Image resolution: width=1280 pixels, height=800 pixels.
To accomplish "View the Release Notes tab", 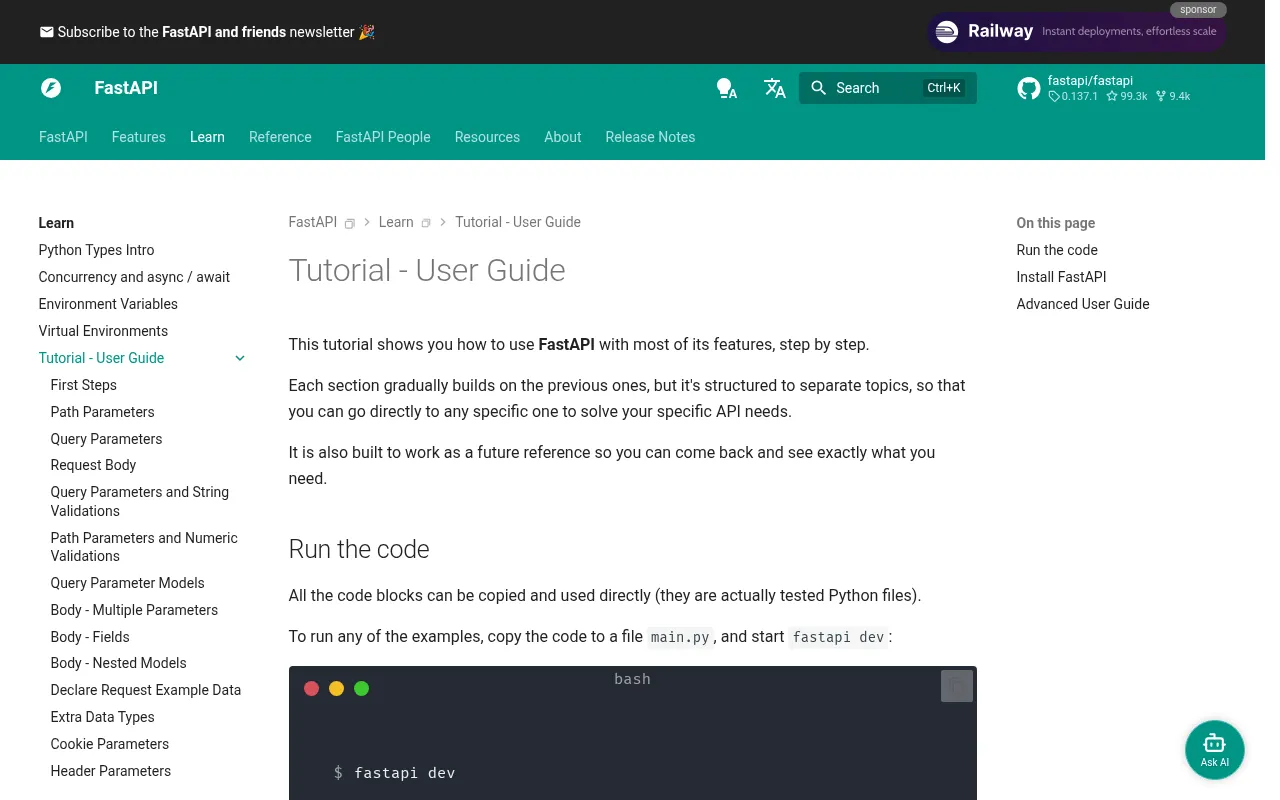I will 650,137.
